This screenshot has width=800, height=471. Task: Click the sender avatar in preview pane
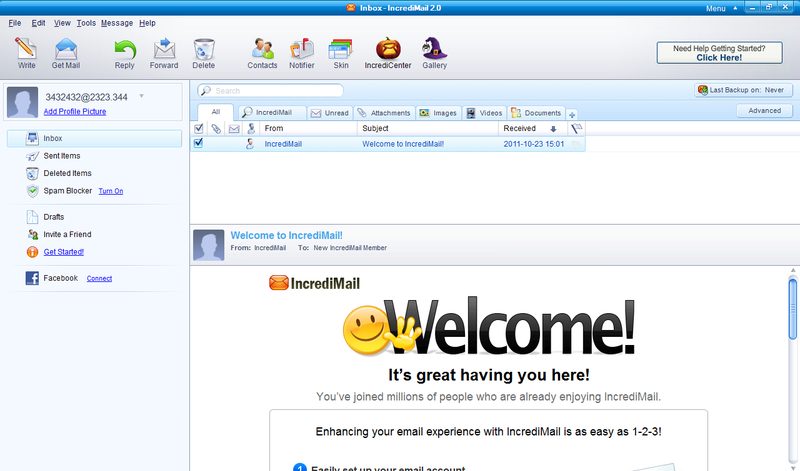(209, 245)
